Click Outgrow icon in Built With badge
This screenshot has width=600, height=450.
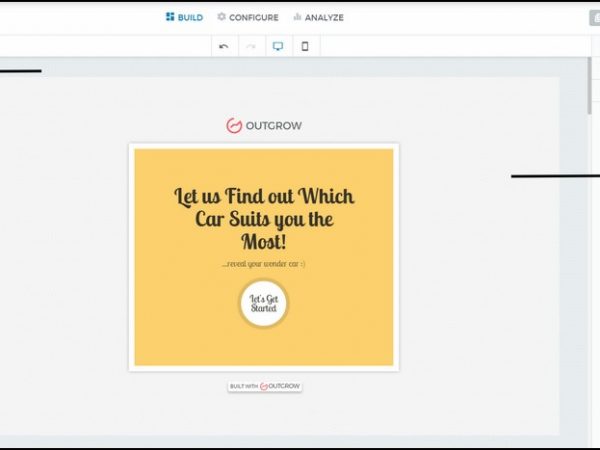click(264, 386)
